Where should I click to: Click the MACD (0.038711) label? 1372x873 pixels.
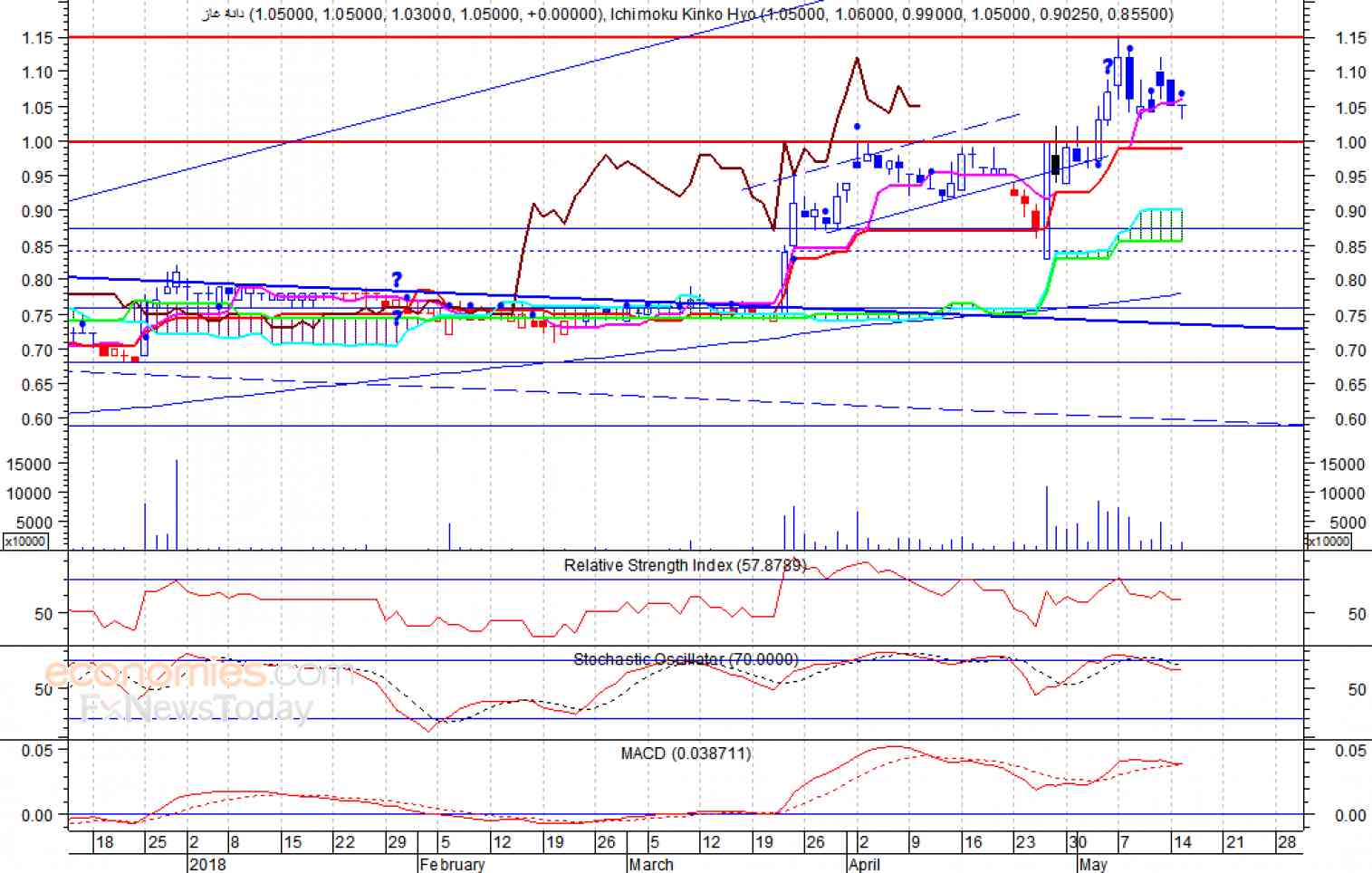coord(686,753)
